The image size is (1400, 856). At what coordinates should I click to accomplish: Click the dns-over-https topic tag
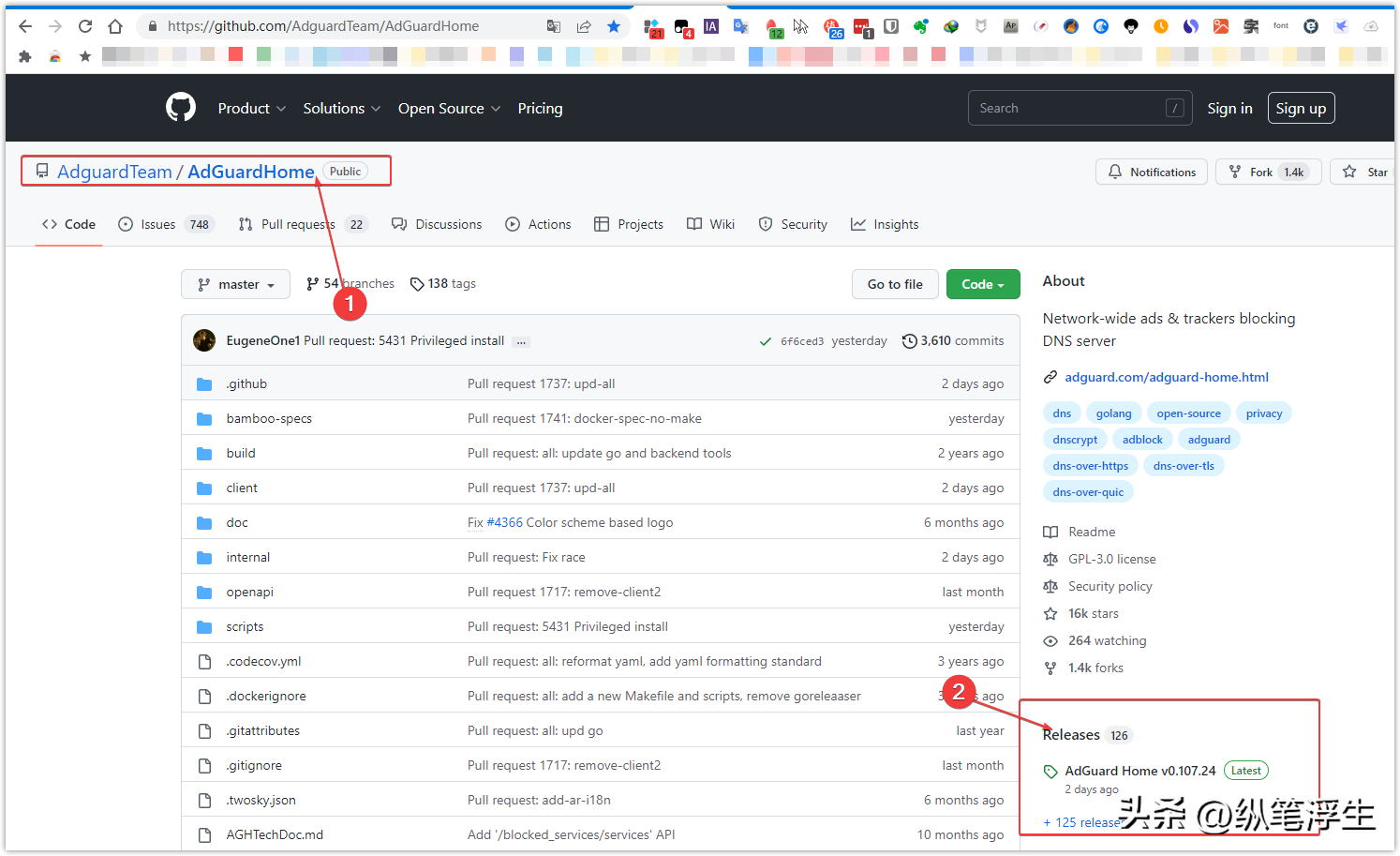coord(1090,465)
